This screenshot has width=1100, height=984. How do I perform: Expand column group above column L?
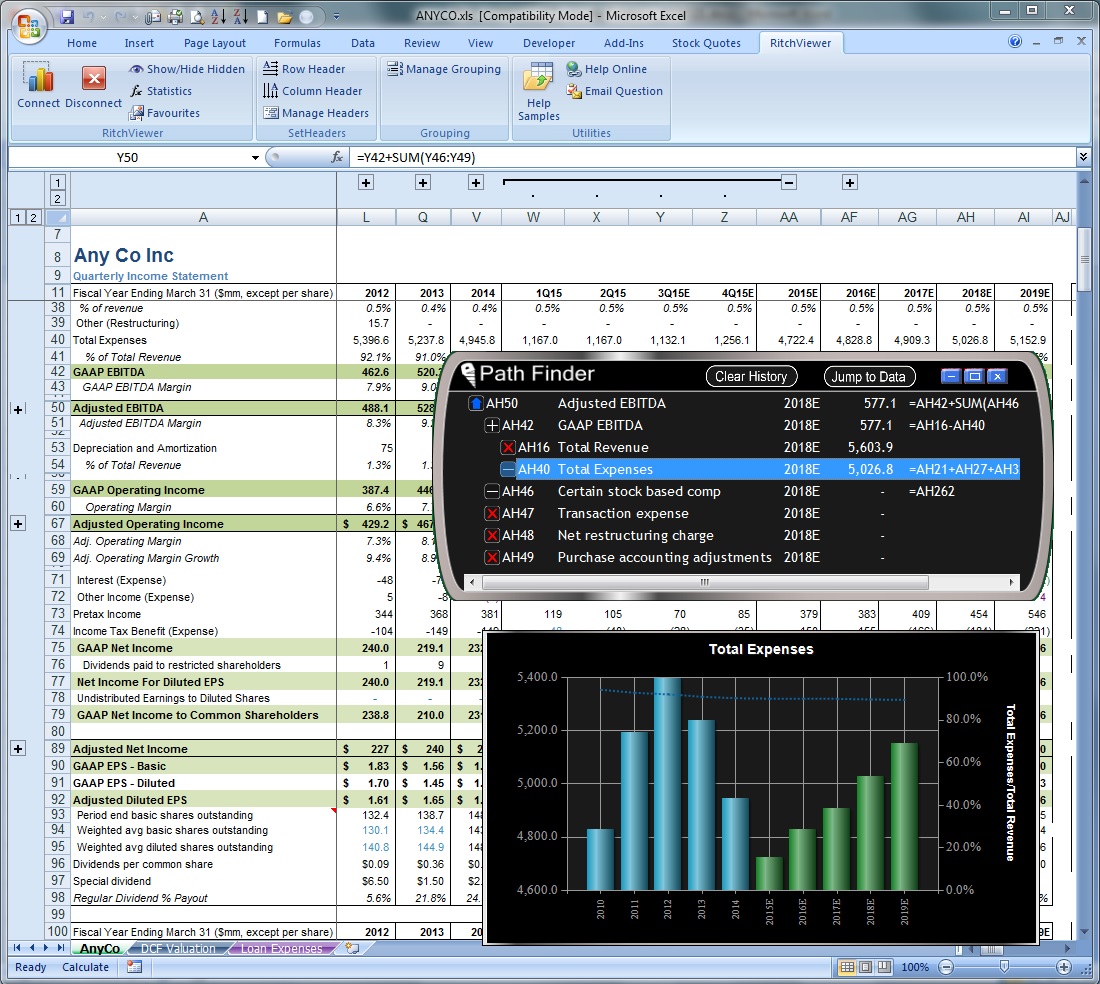tap(365, 182)
